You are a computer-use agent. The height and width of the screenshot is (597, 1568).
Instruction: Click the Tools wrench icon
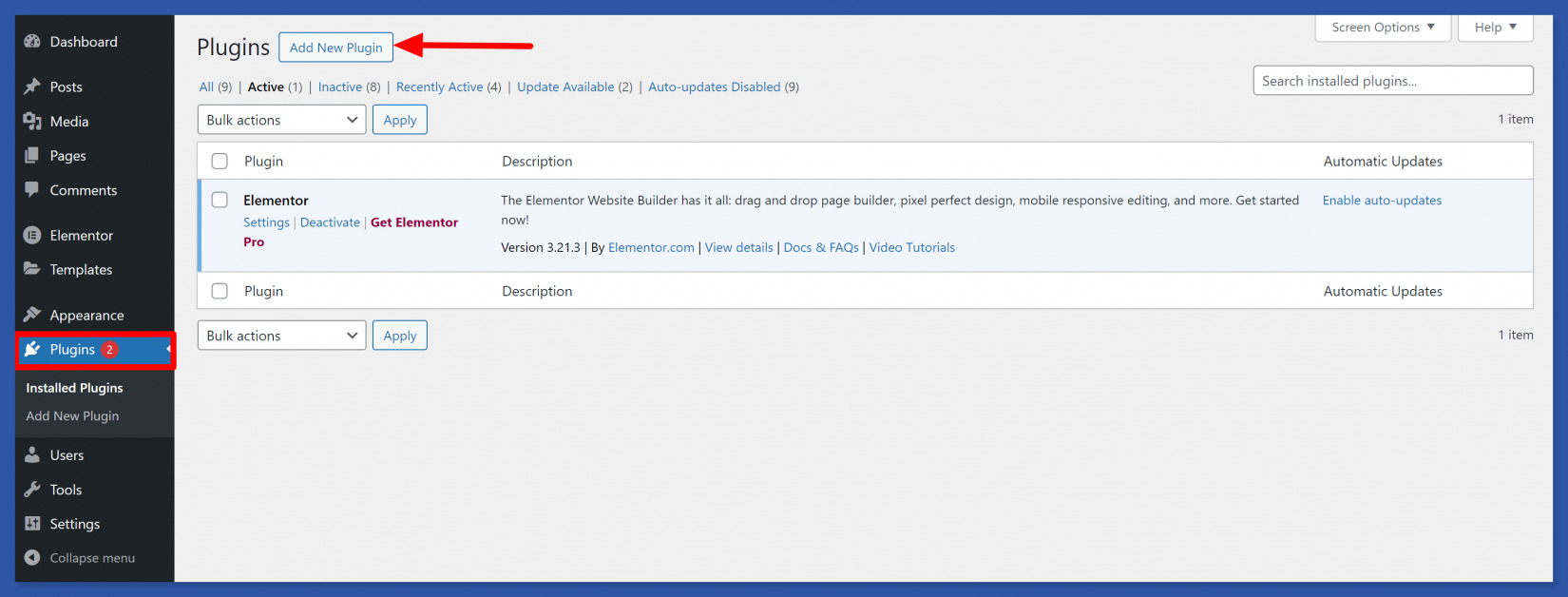(32, 490)
